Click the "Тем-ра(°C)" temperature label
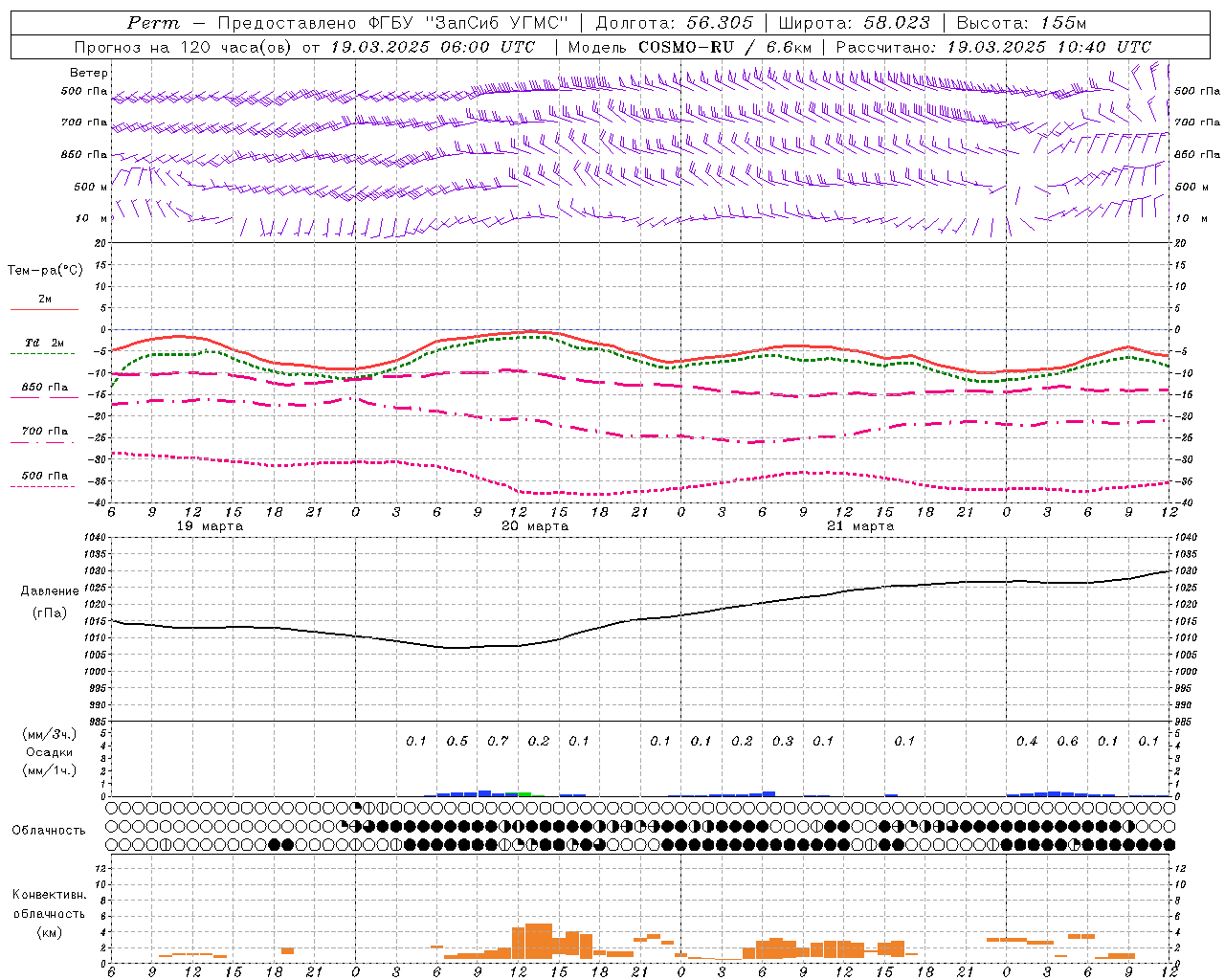The width and height of the screenshot is (1225, 980). pos(45,271)
